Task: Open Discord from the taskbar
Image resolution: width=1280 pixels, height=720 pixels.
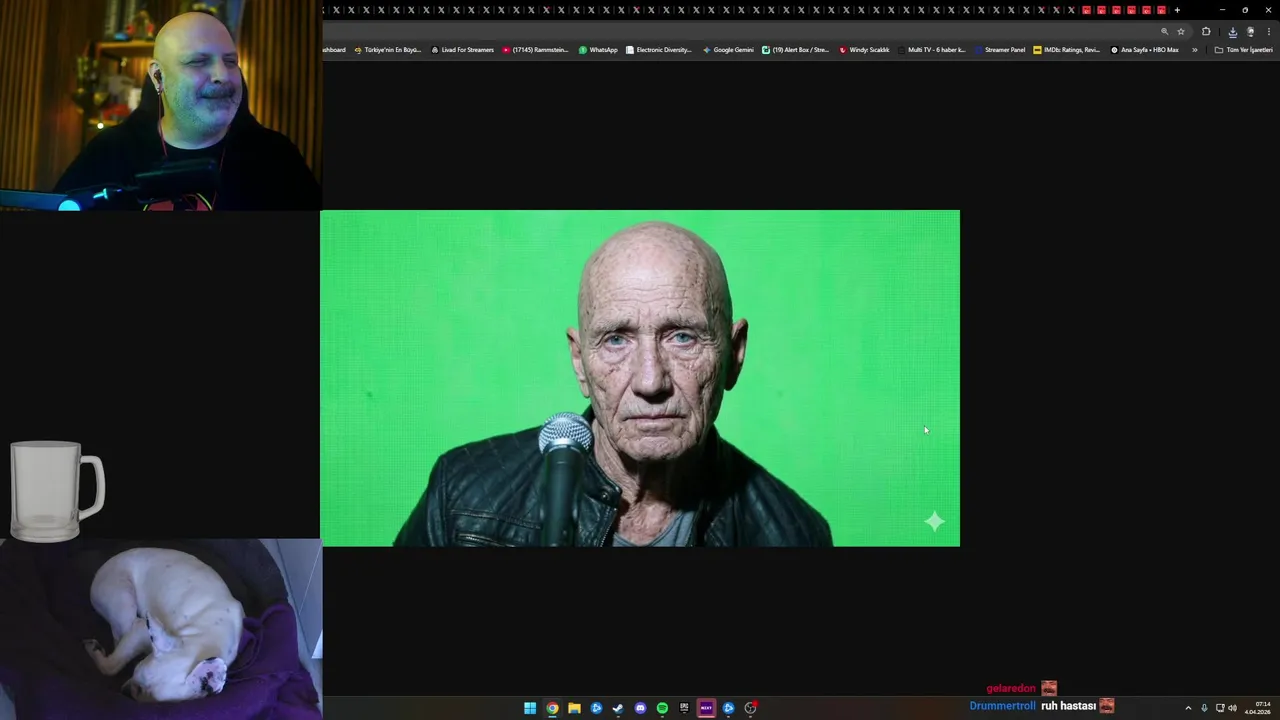Action: click(640, 708)
